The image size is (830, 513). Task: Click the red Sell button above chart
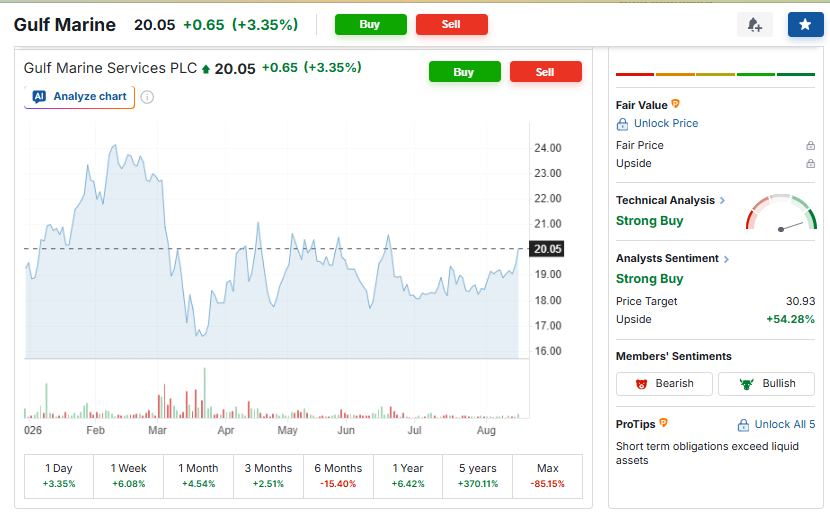545,71
